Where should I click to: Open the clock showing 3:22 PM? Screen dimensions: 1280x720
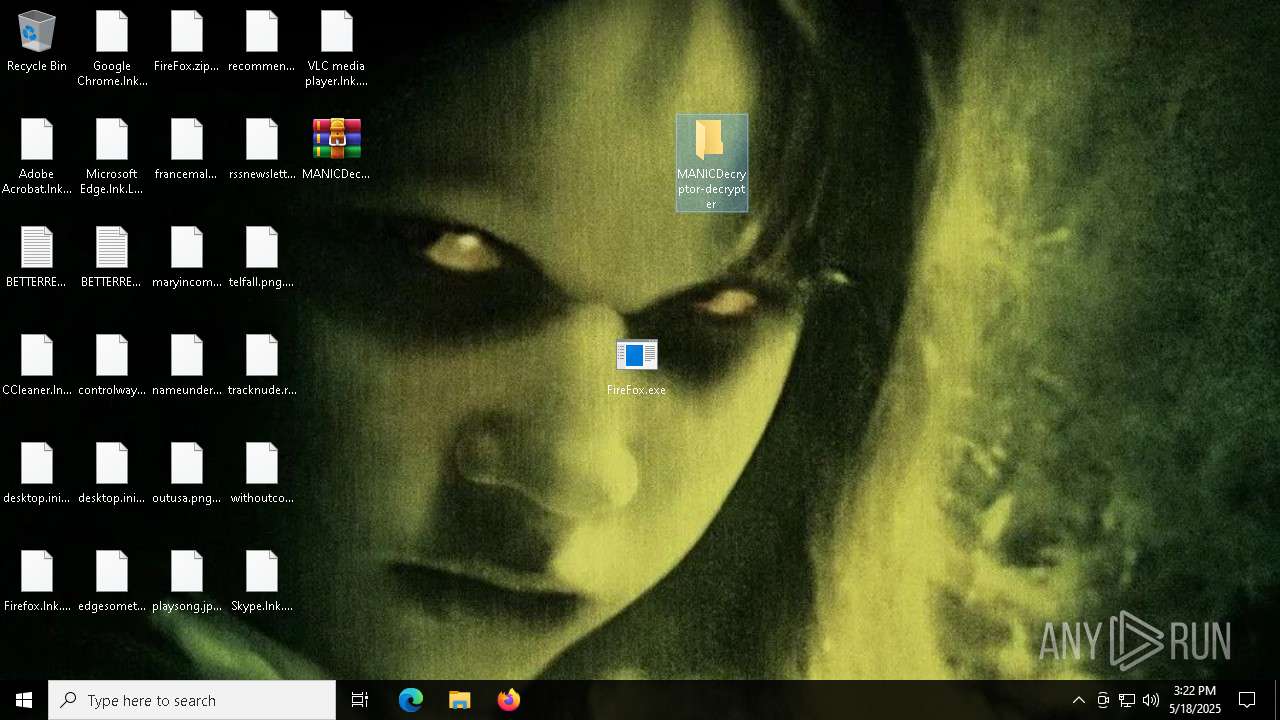tap(1195, 700)
